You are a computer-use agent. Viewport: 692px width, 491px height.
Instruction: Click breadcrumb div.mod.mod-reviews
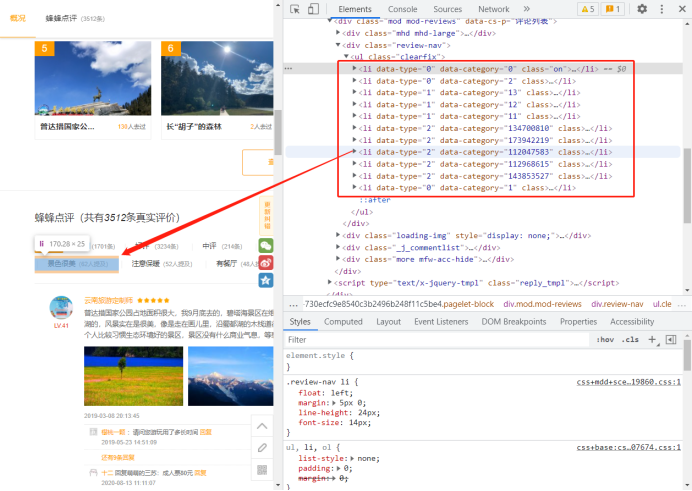click(x=542, y=304)
